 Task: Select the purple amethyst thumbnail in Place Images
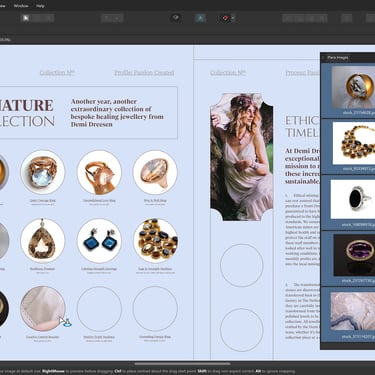(x=354, y=255)
